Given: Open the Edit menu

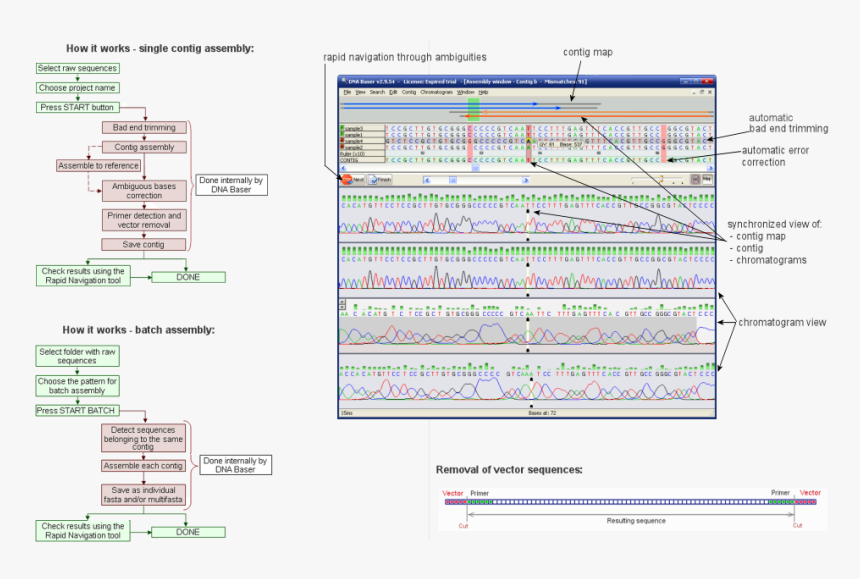Looking at the screenshot, I should click(x=393, y=92).
